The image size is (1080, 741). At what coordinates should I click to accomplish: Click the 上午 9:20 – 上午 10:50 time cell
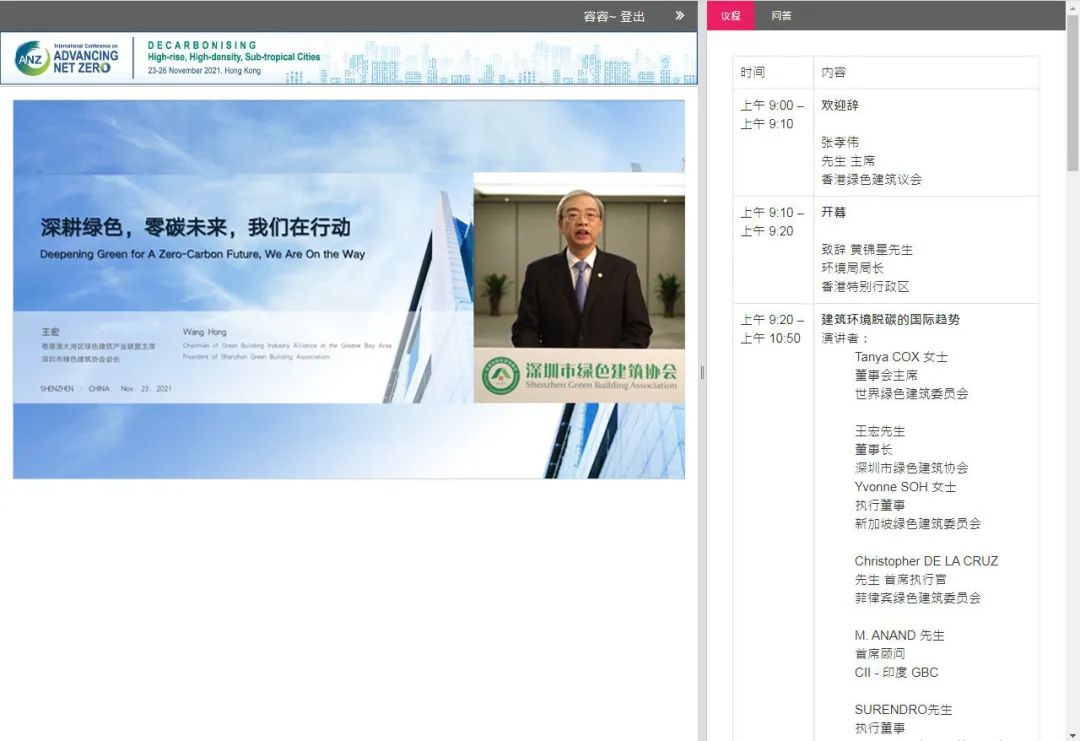[x=771, y=329]
